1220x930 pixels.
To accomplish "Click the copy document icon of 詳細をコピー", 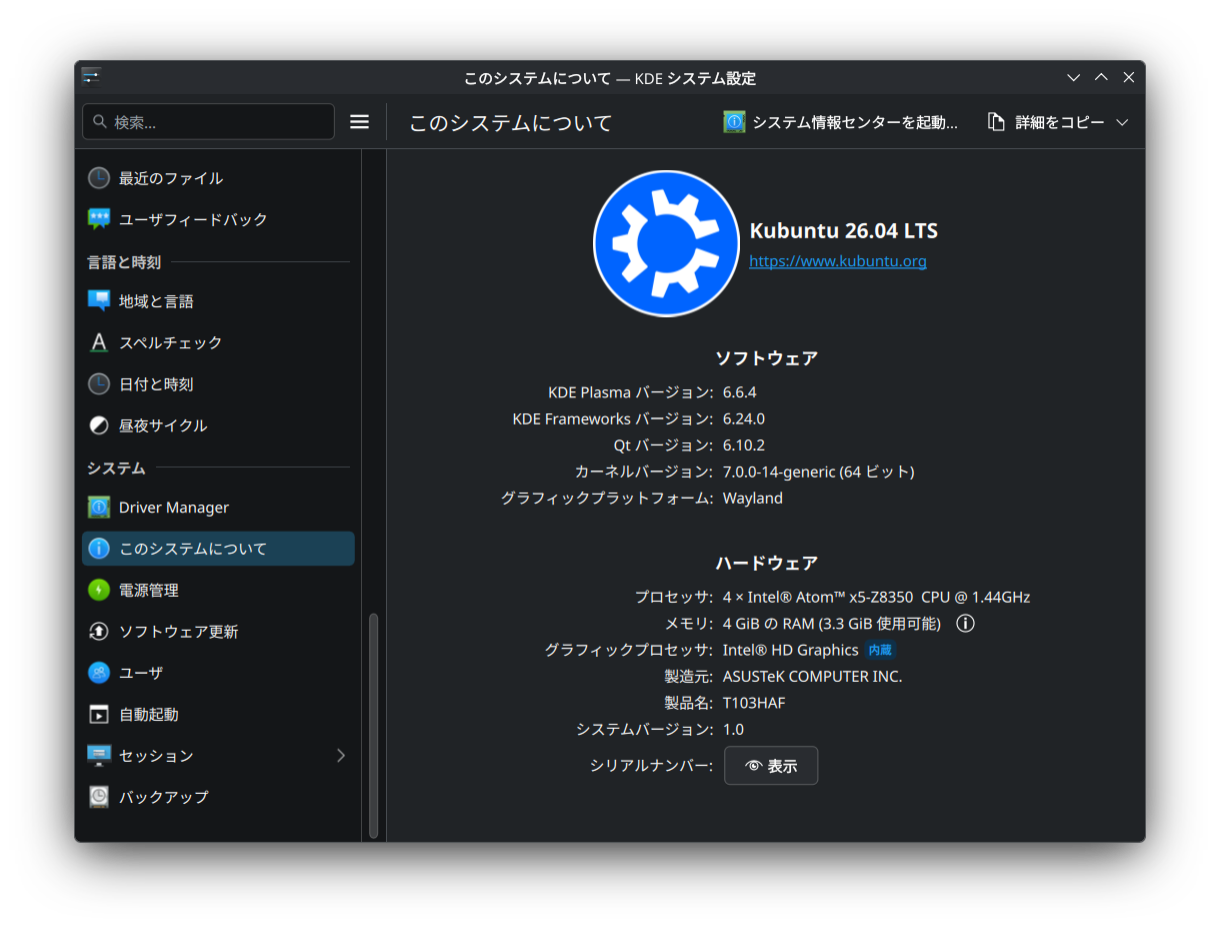I will tap(996, 122).
